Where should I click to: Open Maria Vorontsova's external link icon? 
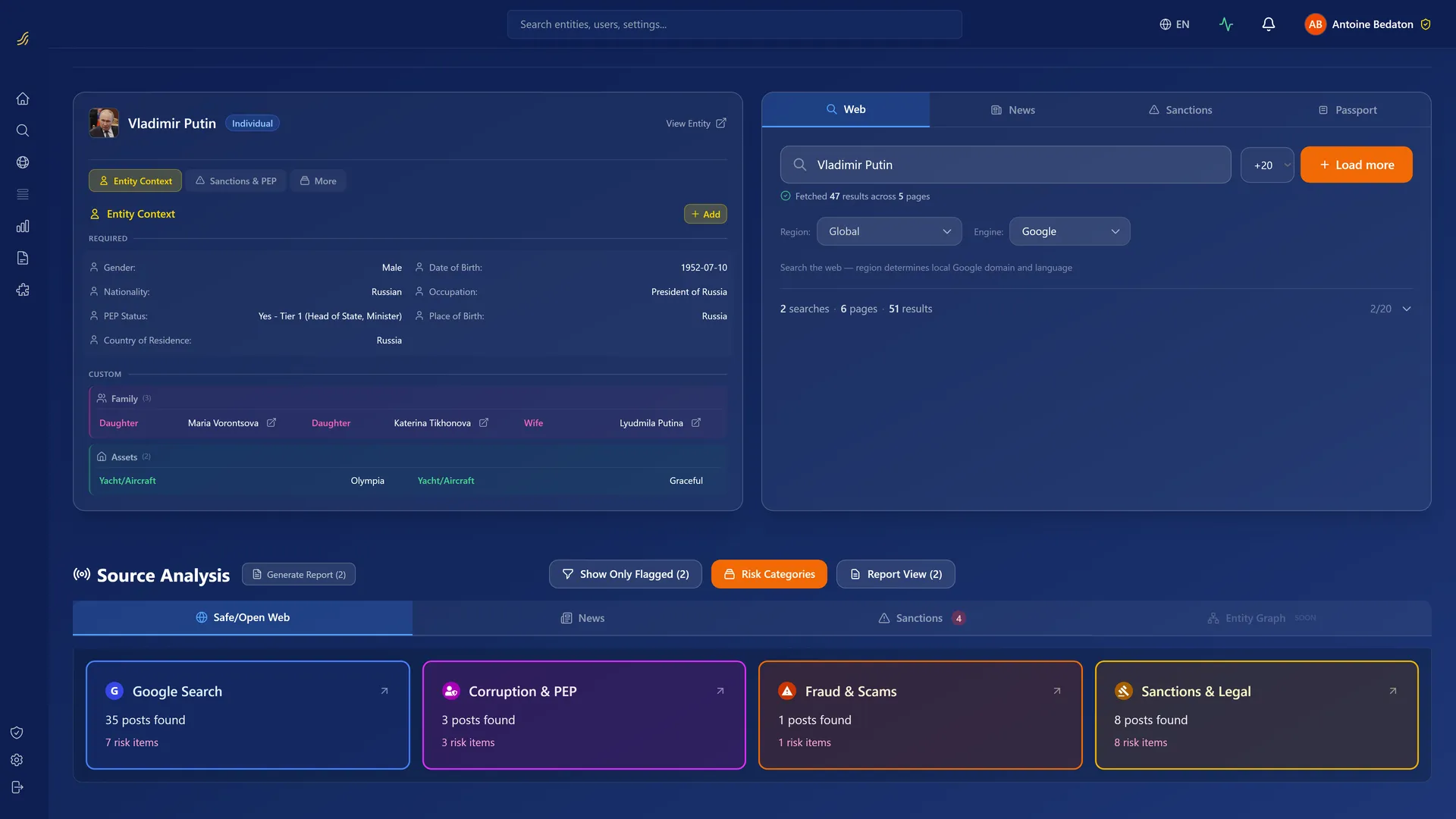pos(271,423)
